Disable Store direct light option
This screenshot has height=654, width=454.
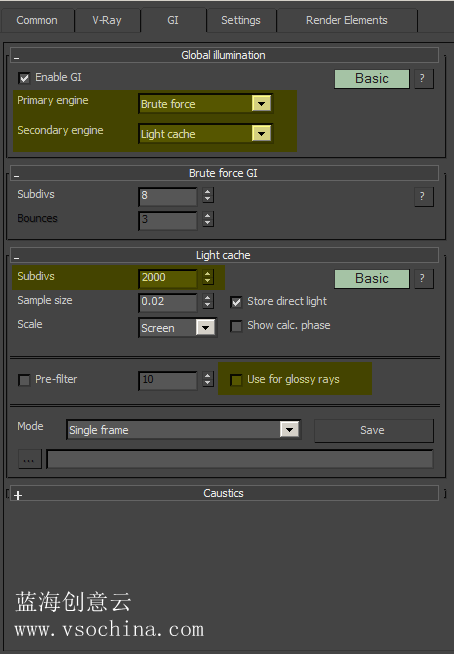pyautogui.click(x=236, y=302)
